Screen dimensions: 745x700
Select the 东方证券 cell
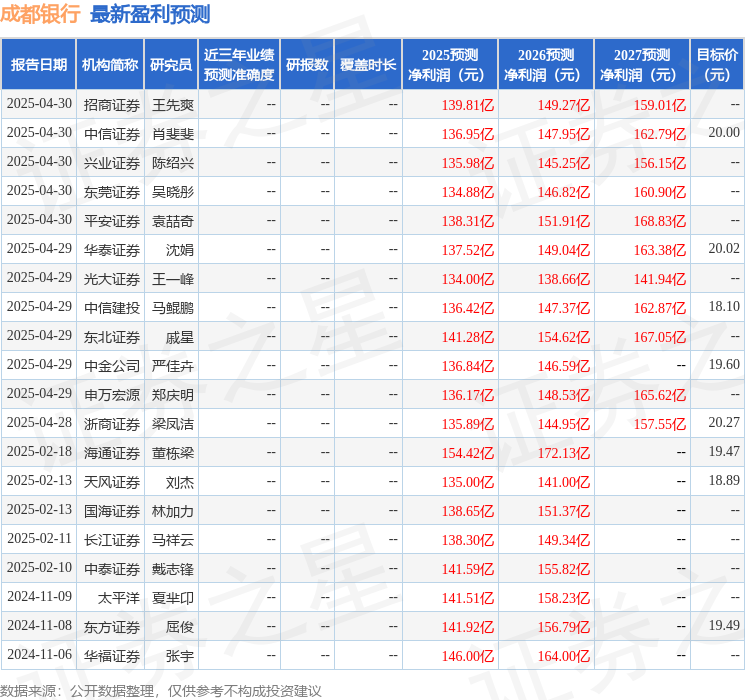(112, 626)
